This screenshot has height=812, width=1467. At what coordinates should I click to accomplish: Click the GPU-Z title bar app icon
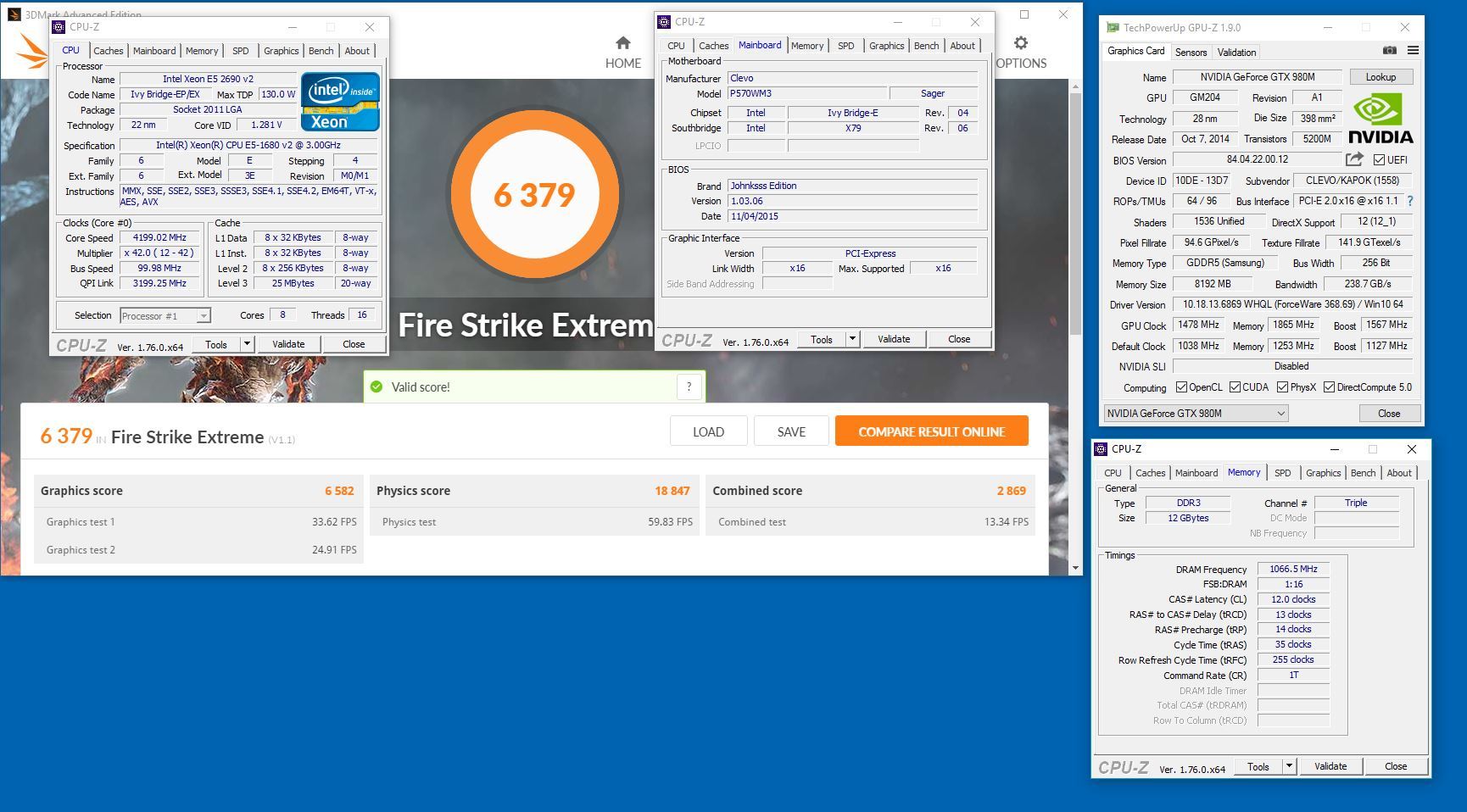coord(1112,28)
